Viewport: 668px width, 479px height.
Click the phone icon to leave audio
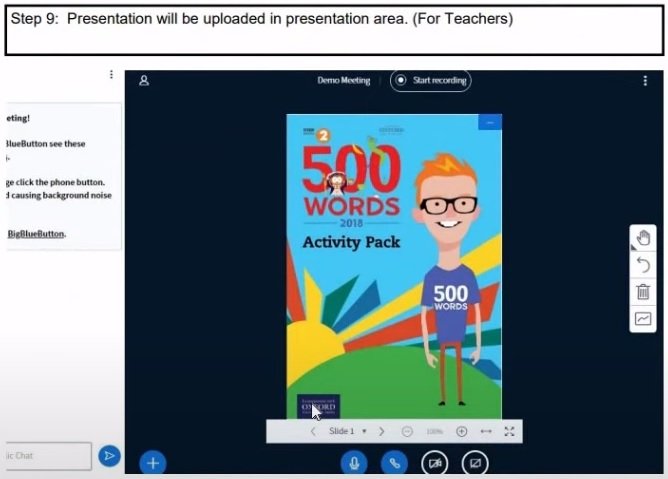394,462
